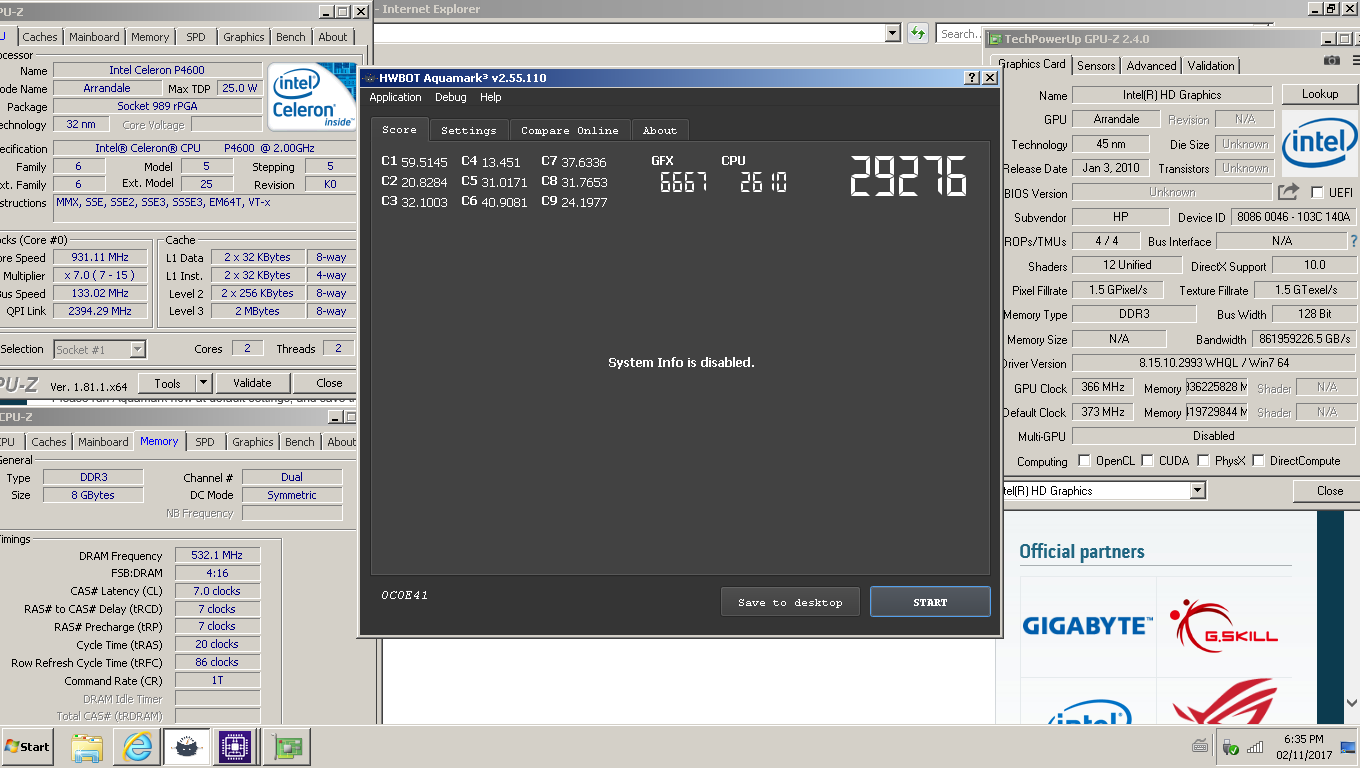The width and height of the screenshot is (1360, 768).
Task: Click the show desktop icon in tray
Action: pyautogui.click(x=1347, y=747)
